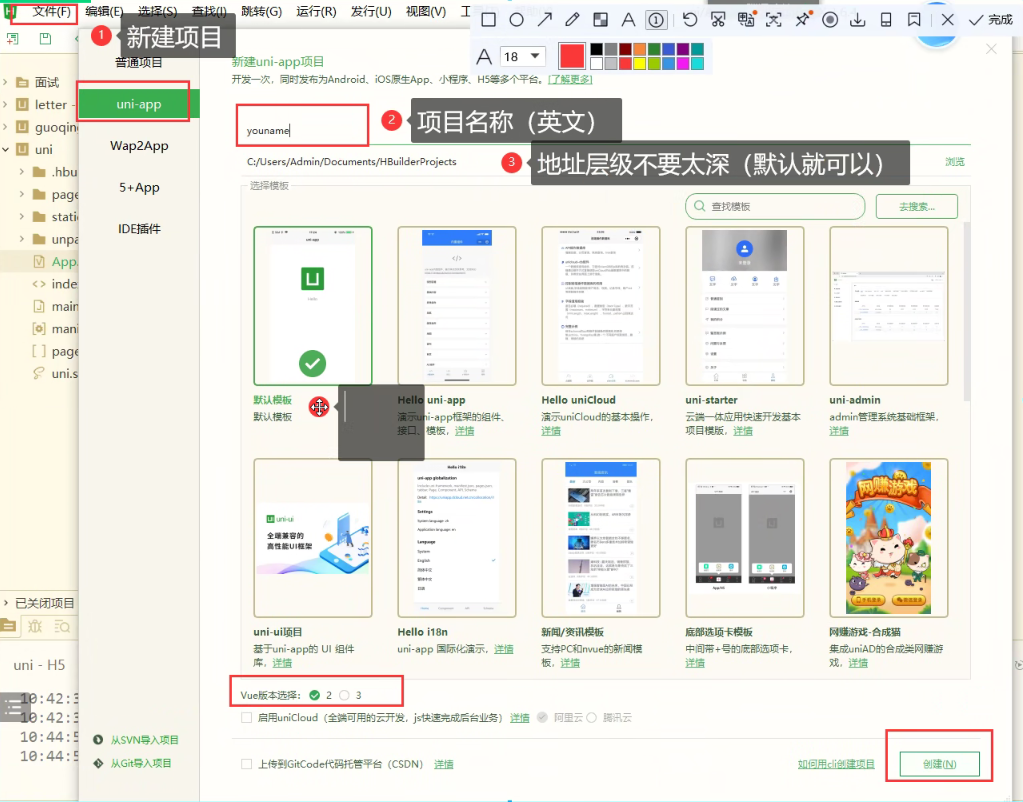Image resolution: width=1023 pixels, height=802 pixels.
Task: Select the arrow annotation tool
Action: [544, 20]
